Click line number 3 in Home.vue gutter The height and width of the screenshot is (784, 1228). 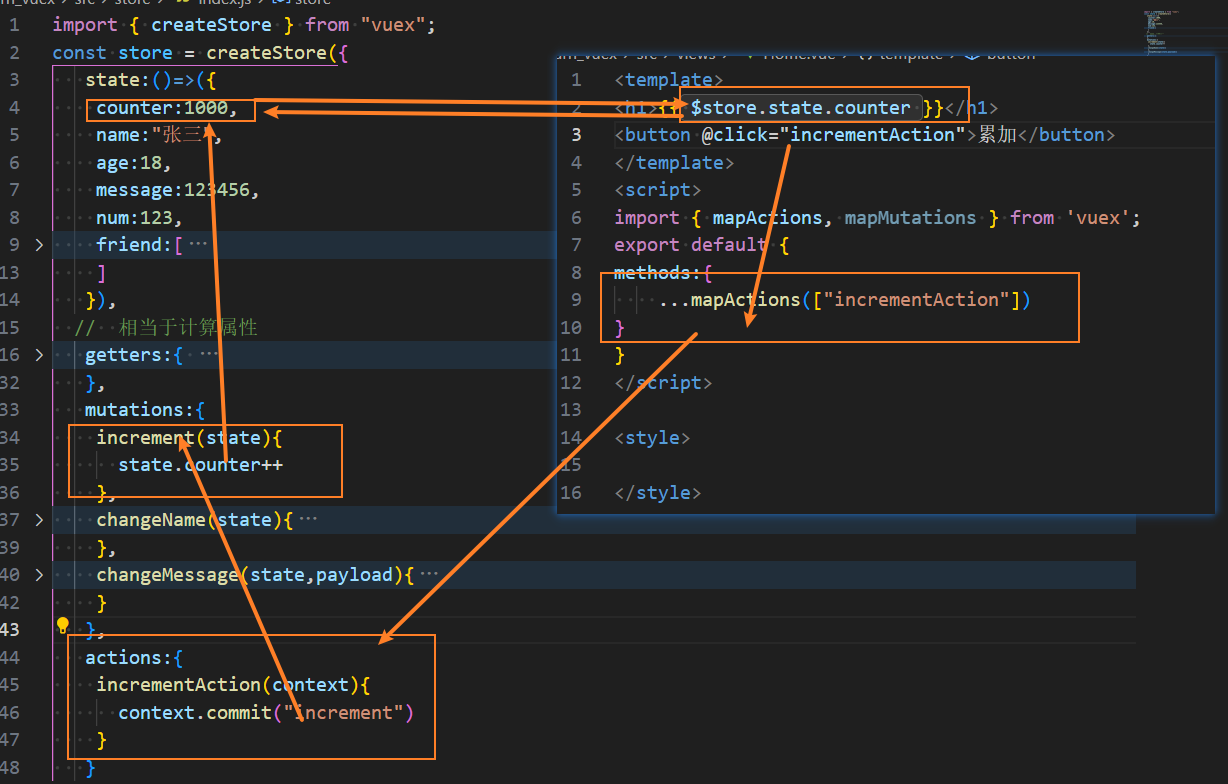pyautogui.click(x=576, y=134)
